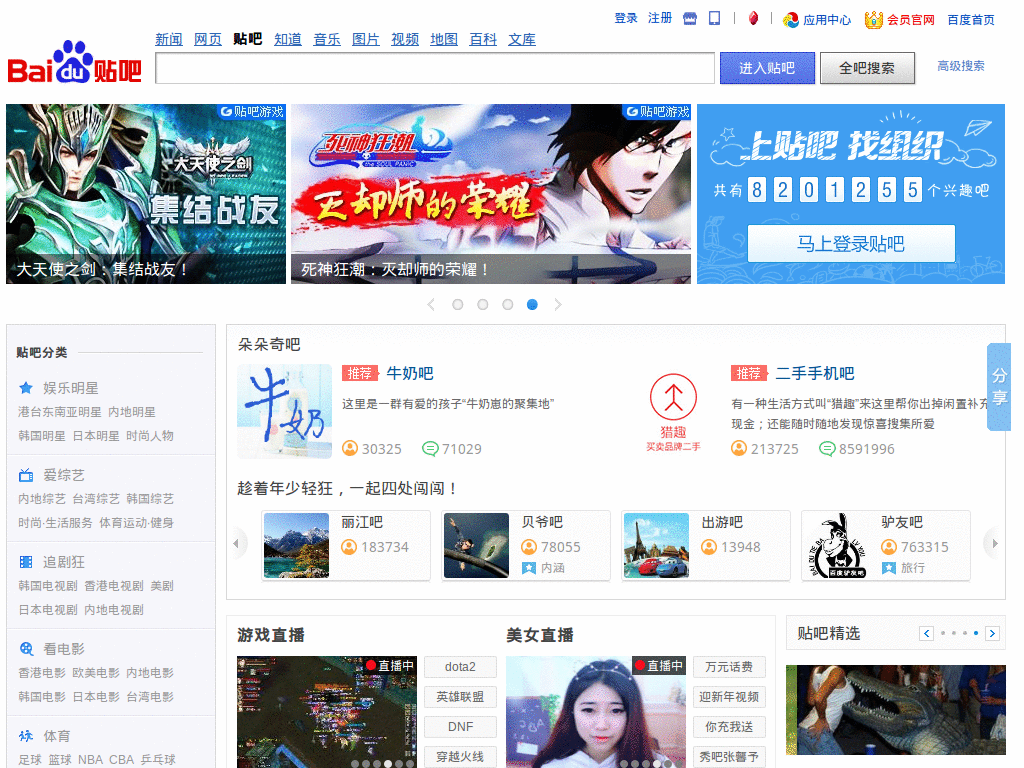Click category star icon next to 内涵
Image resolution: width=1024 pixels, height=768 pixels.
(529, 568)
